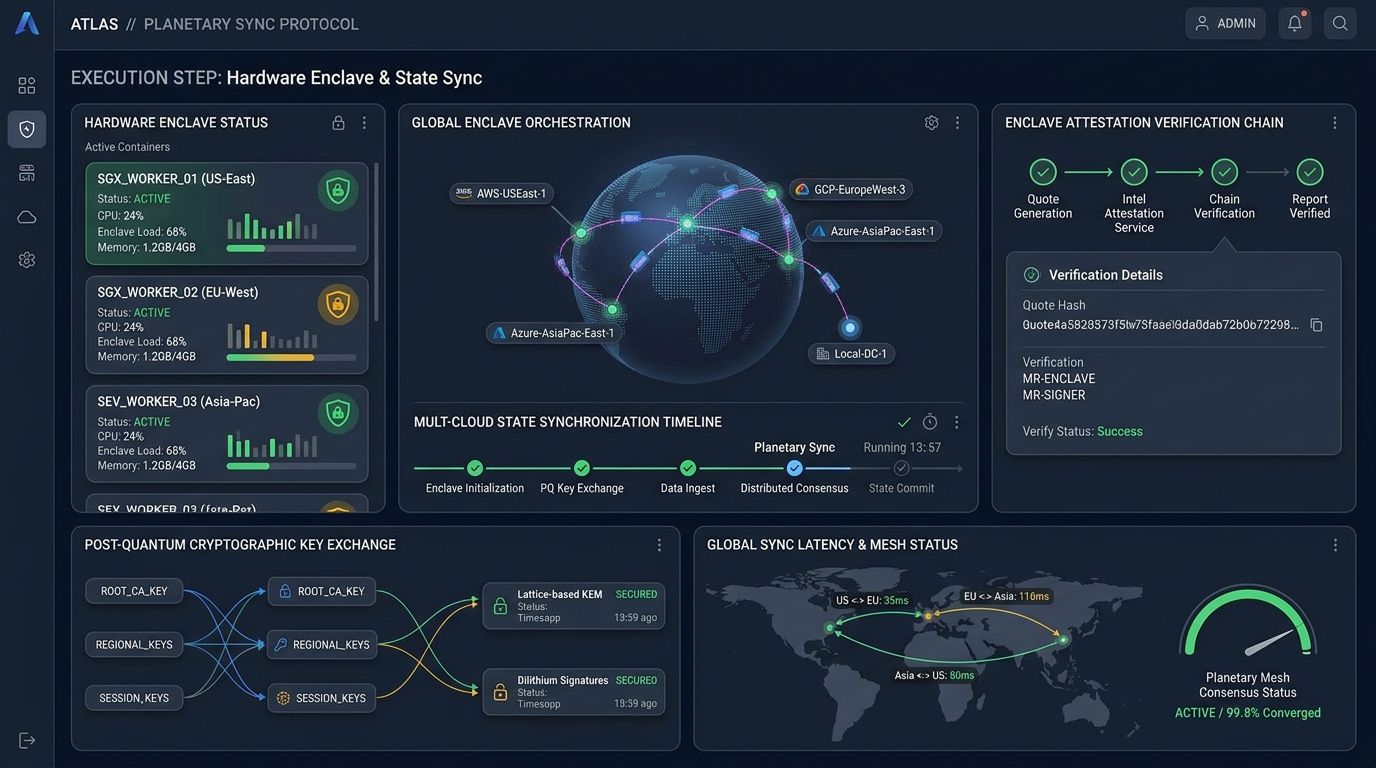1376x768 pixels.
Task: Select the Intel Attestation Service step check
Action: [1134, 172]
